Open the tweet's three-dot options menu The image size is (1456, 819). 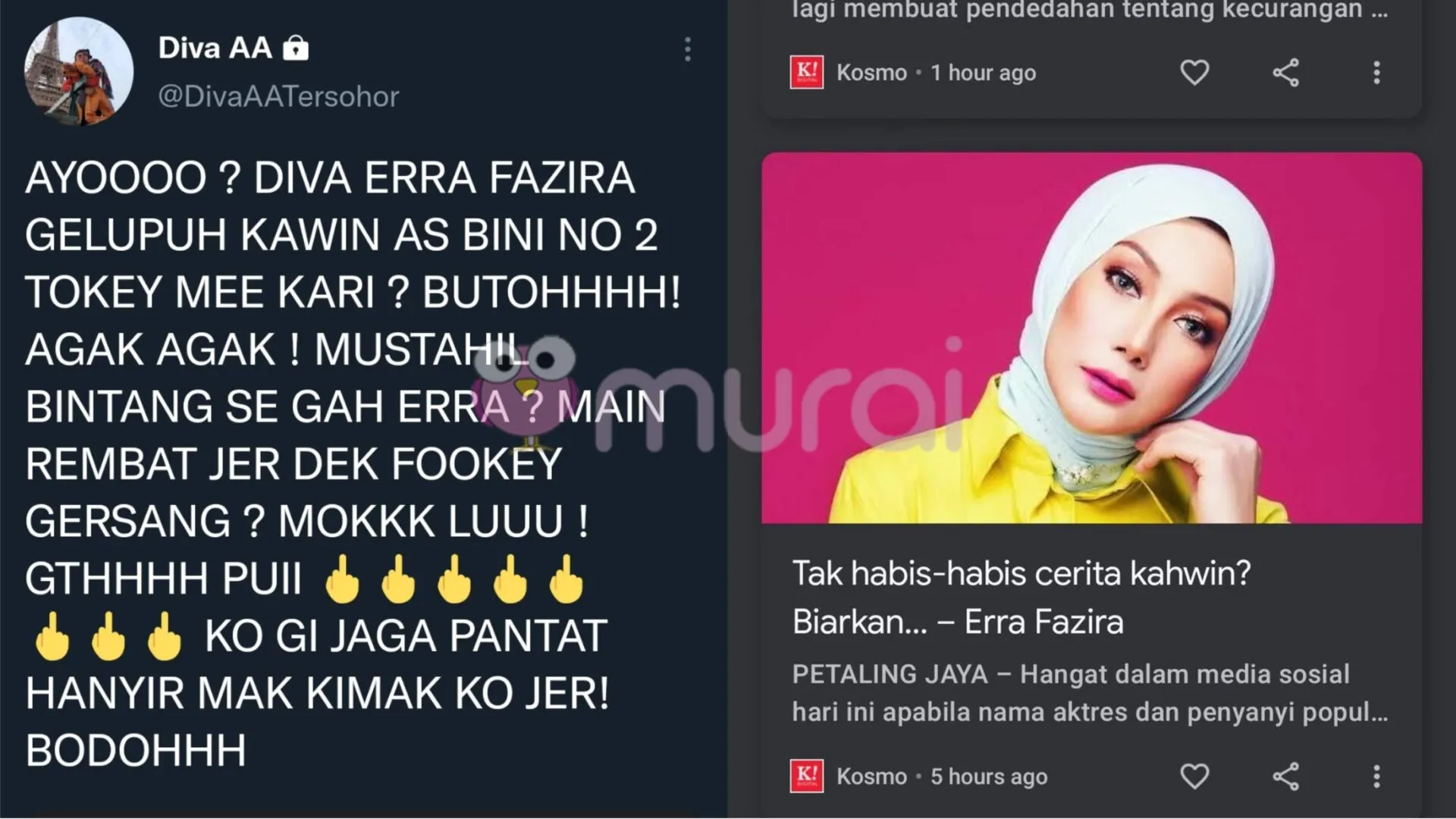(x=687, y=49)
